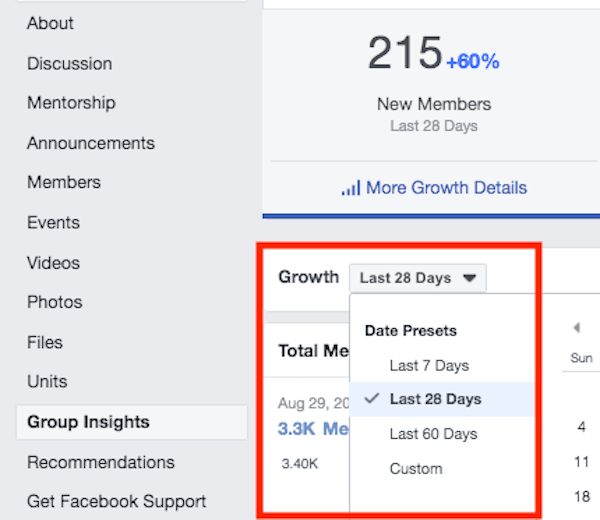Go to Videos section
The height and width of the screenshot is (520, 600).
tap(53, 263)
